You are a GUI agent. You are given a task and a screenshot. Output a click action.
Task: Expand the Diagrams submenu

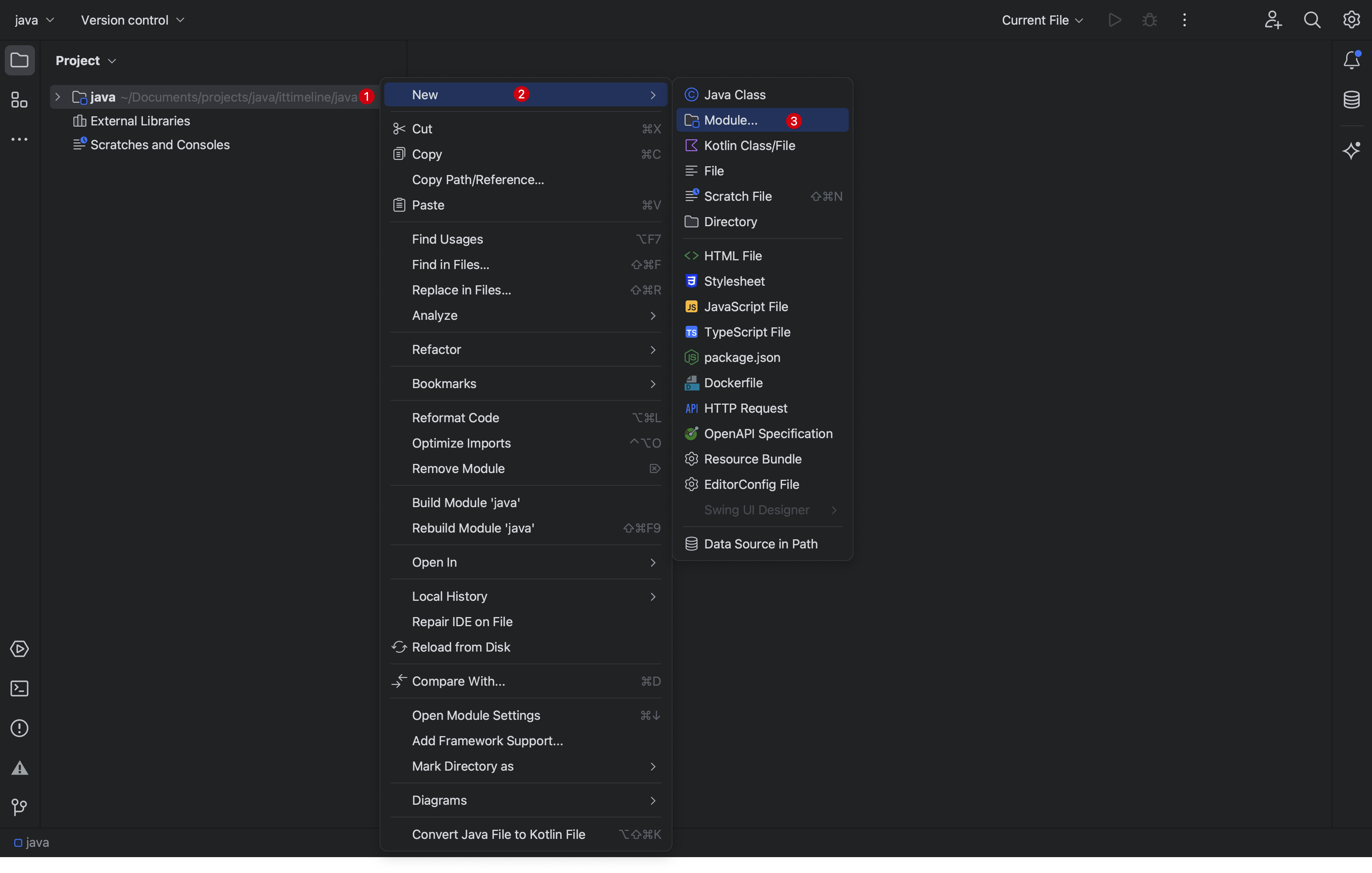pyautogui.click(x=525, y=800)
